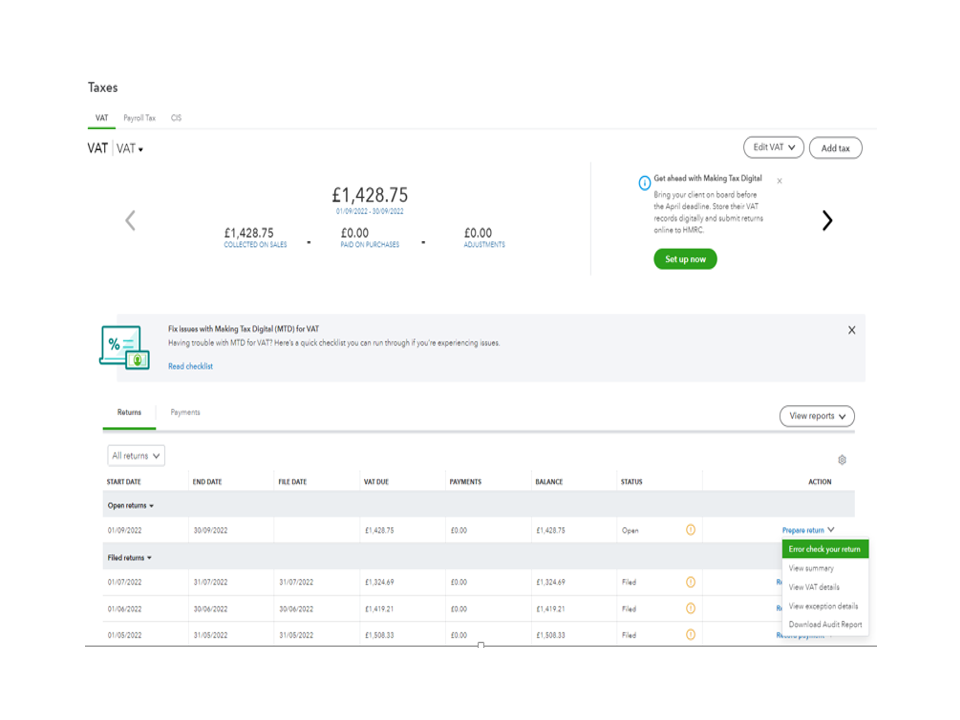Click the info icon beside Making Tax Digital
Screen dimensions: 960x720
(645, 184)
